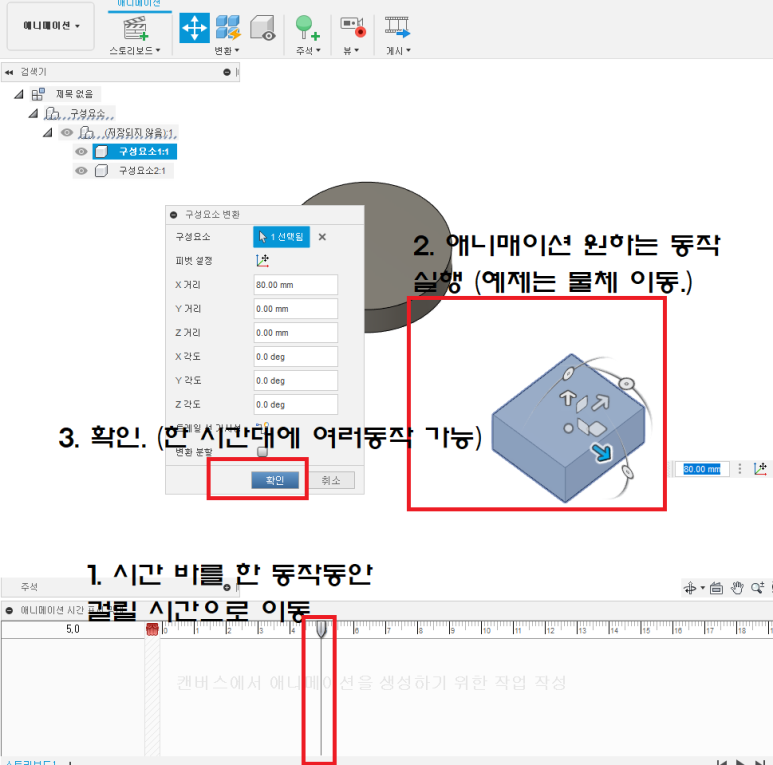Click the blue X-direction move arrow manipulator
Viewport: 773px width, 765px height.
(602, 452)
